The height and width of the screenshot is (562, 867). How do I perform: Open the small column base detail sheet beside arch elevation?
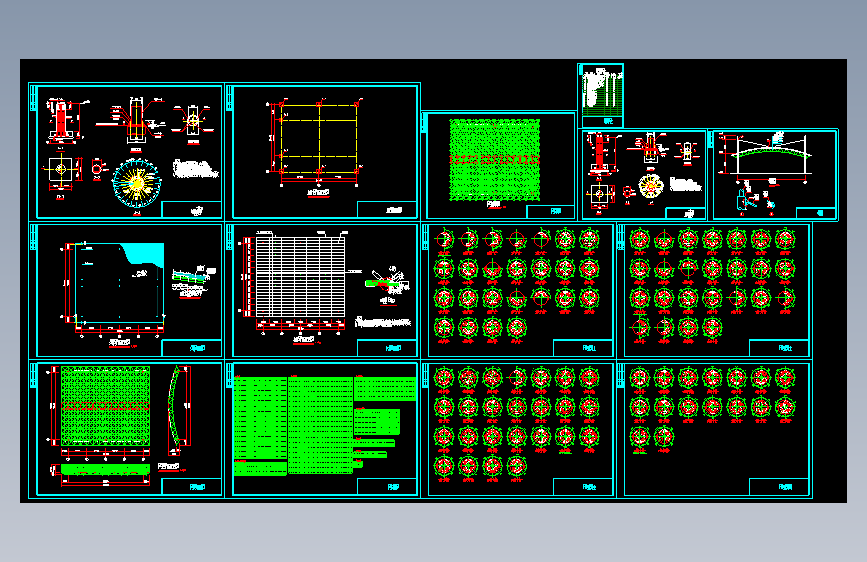coord(643,175)
